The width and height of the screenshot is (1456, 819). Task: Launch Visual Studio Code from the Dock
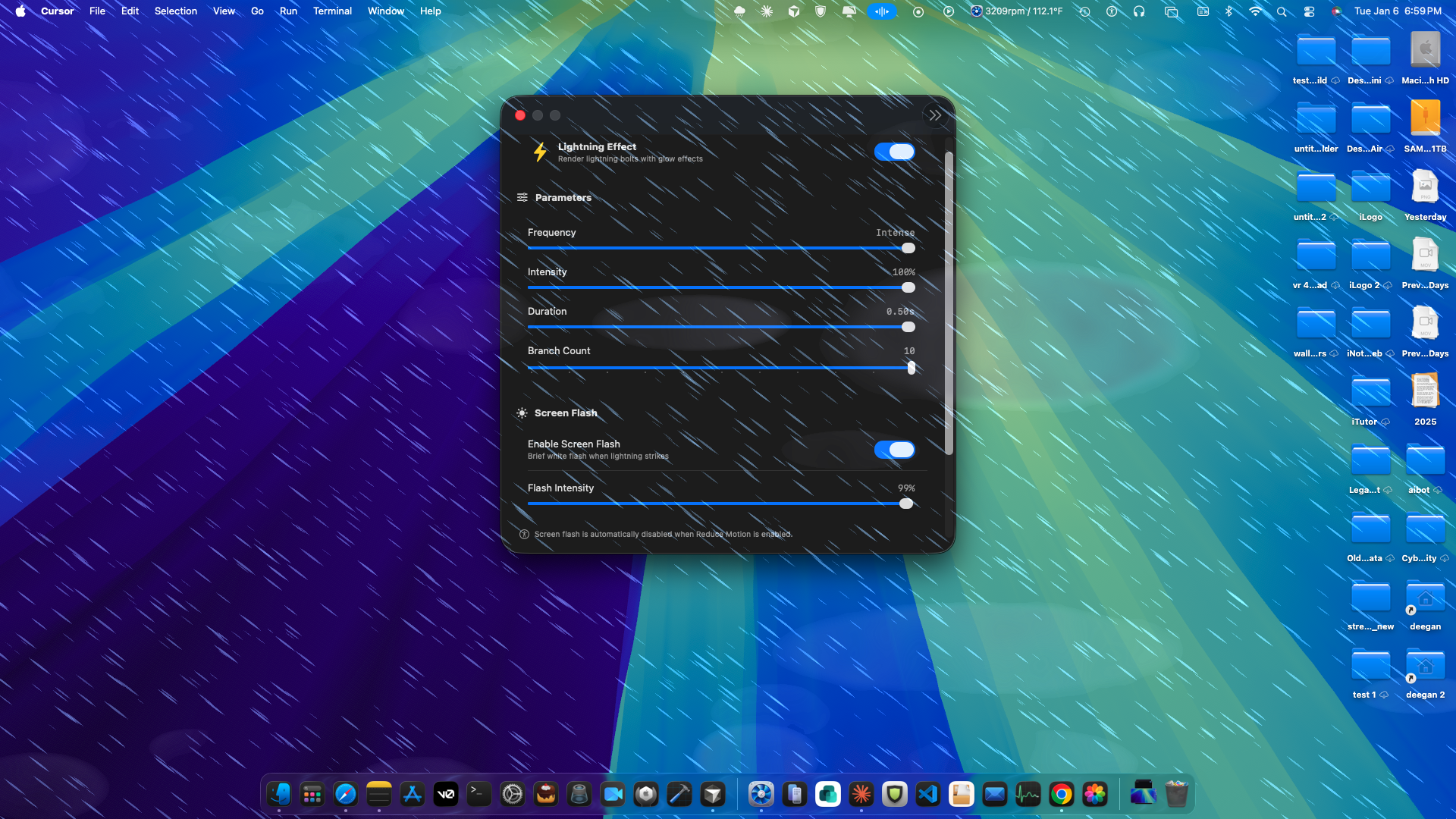point(927,794)
